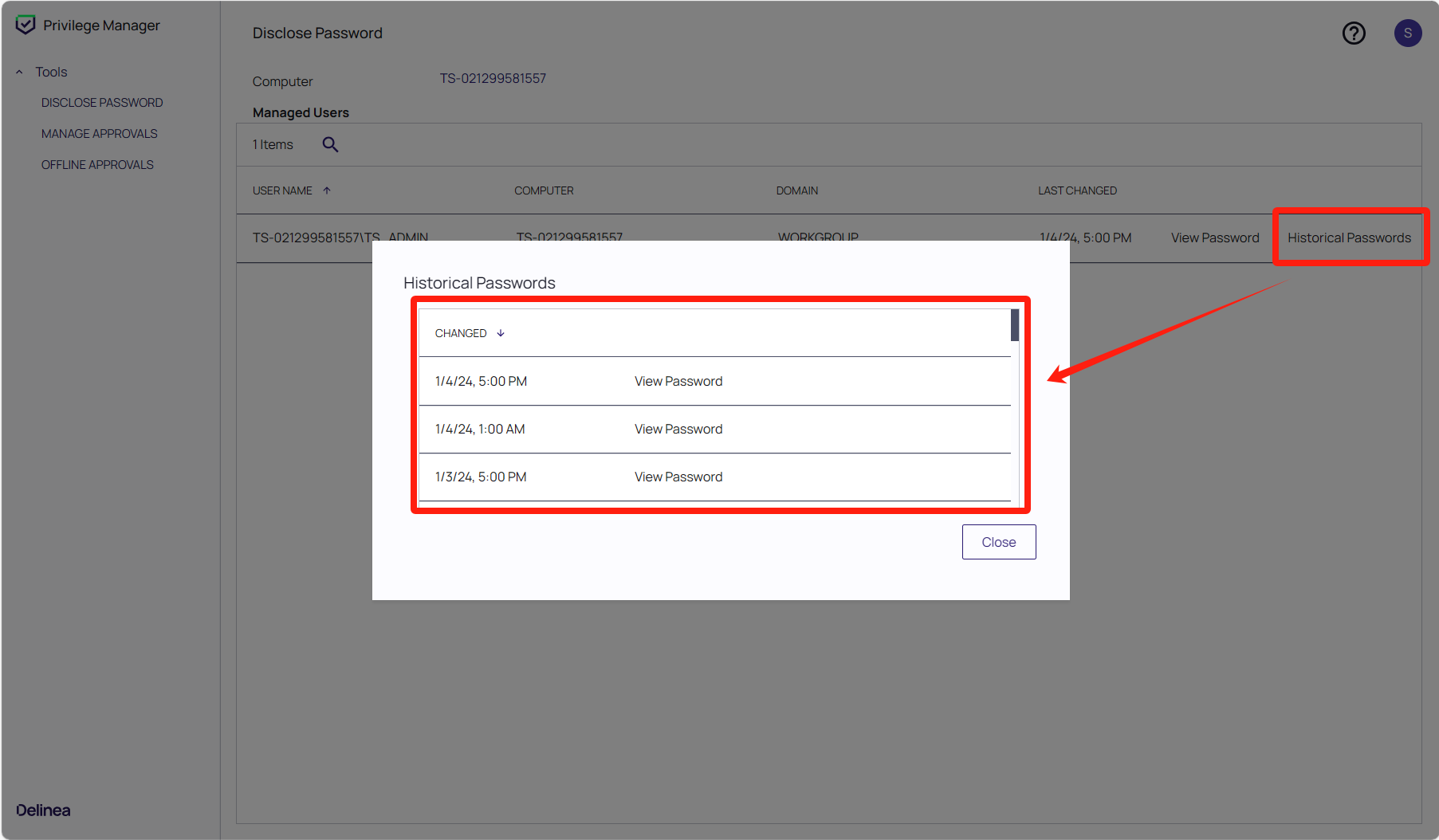1439x840 pixels.
Task: View password changed 1/3/24, 5:00 PM
Action: 678,477
